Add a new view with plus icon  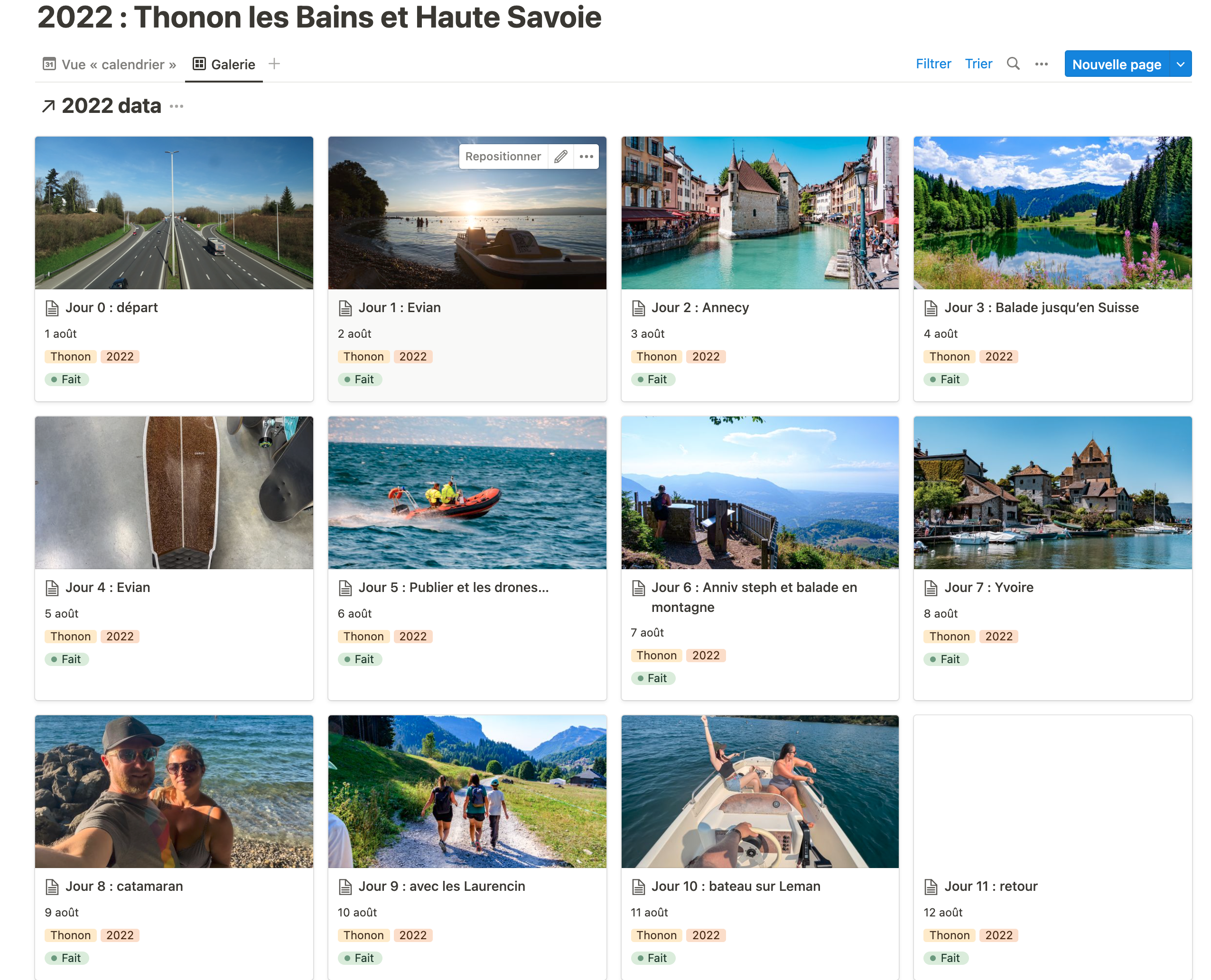click(x=274, y=64)
